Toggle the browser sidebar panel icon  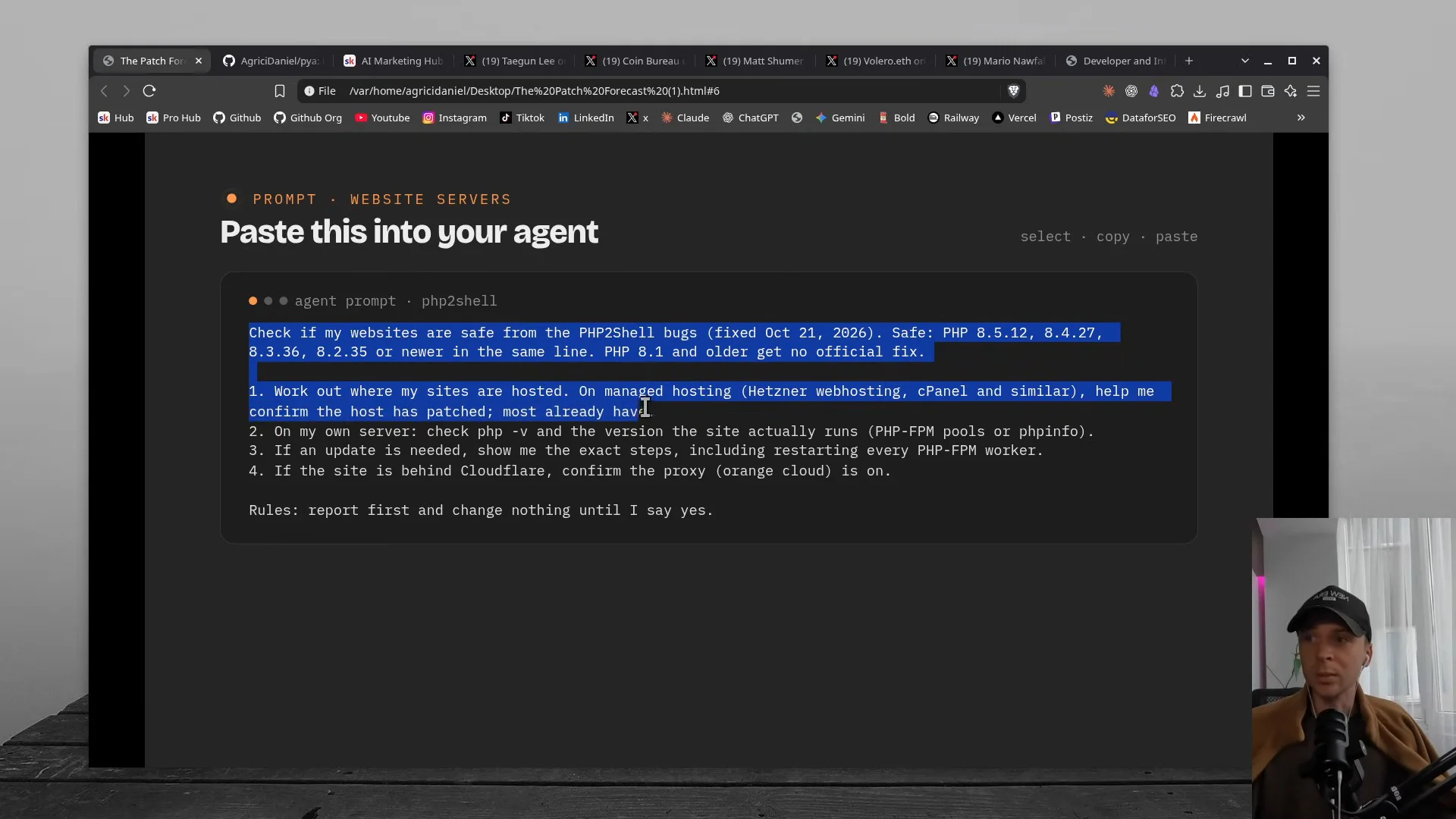[1245, 91]
